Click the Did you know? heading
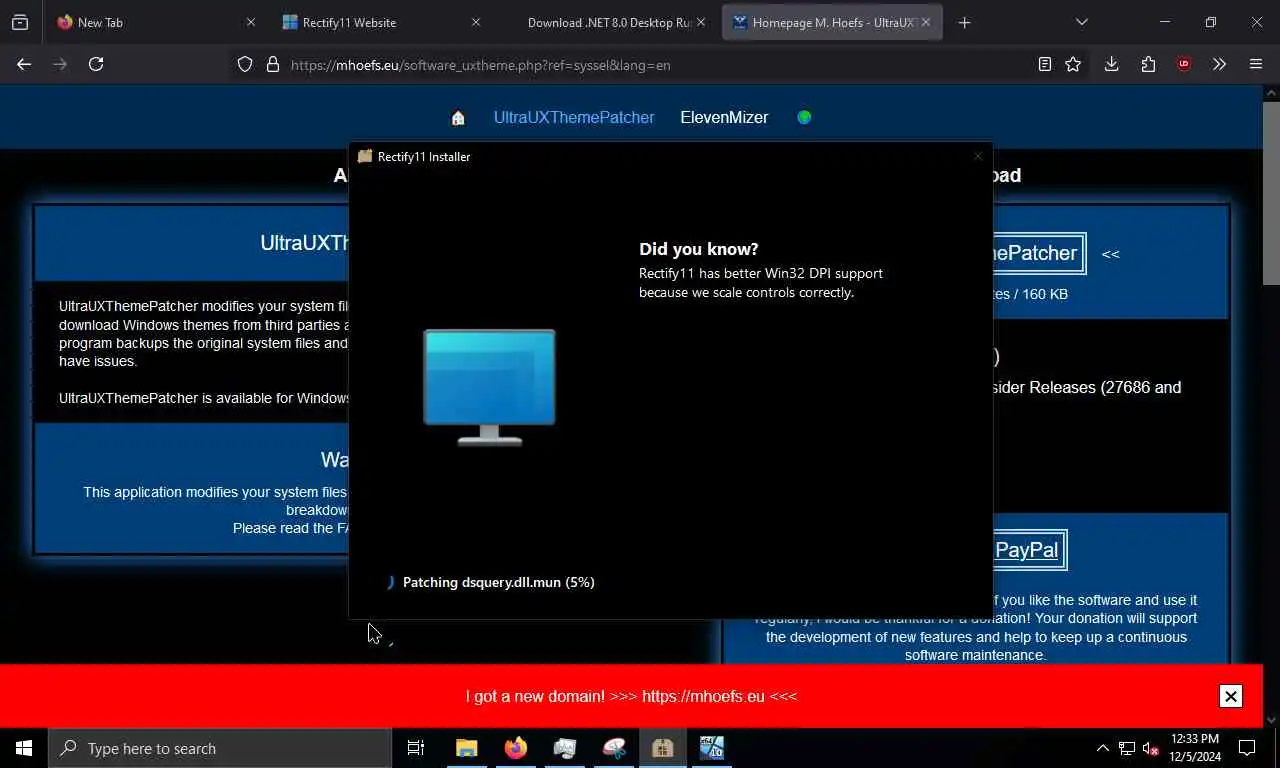Image resolution: width=1280 pixels, height=768 pixels. click(699, 249)
